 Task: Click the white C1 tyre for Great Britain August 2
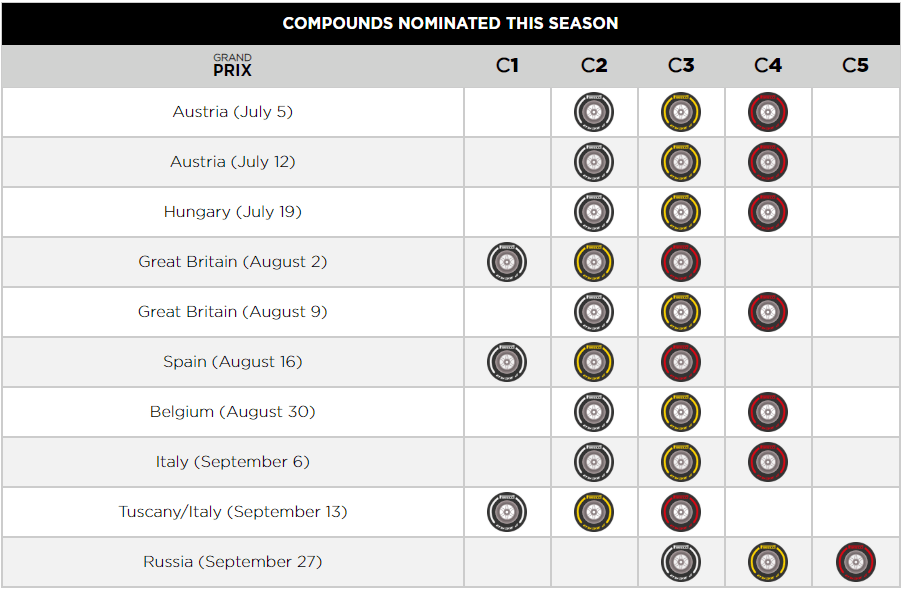coord(507,262)
